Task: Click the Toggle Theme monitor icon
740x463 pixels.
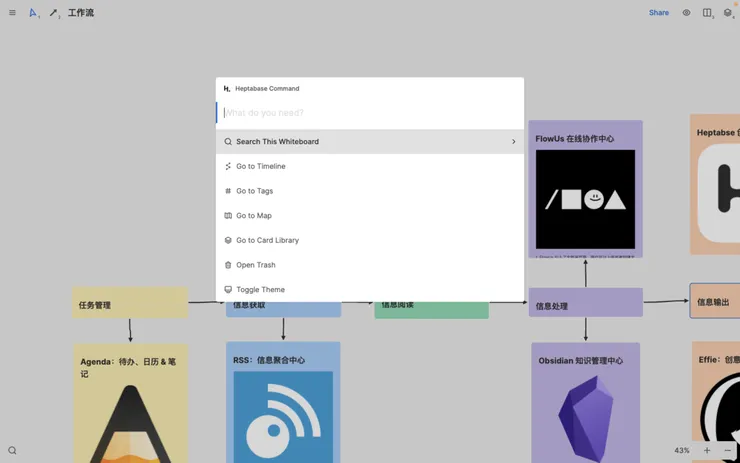Action: click(228, 289)
